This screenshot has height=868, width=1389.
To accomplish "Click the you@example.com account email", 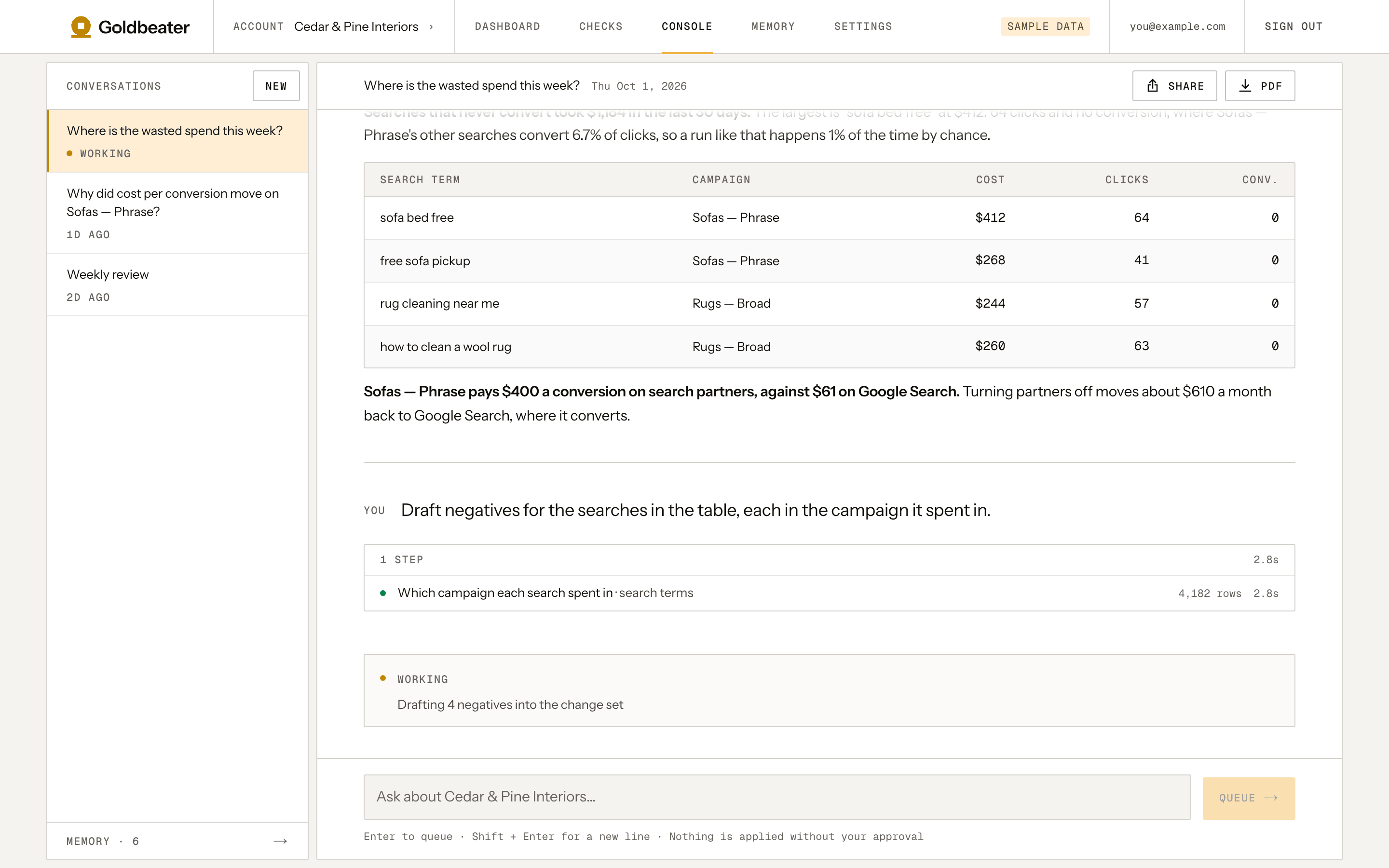I will (x=1177, y=27).
